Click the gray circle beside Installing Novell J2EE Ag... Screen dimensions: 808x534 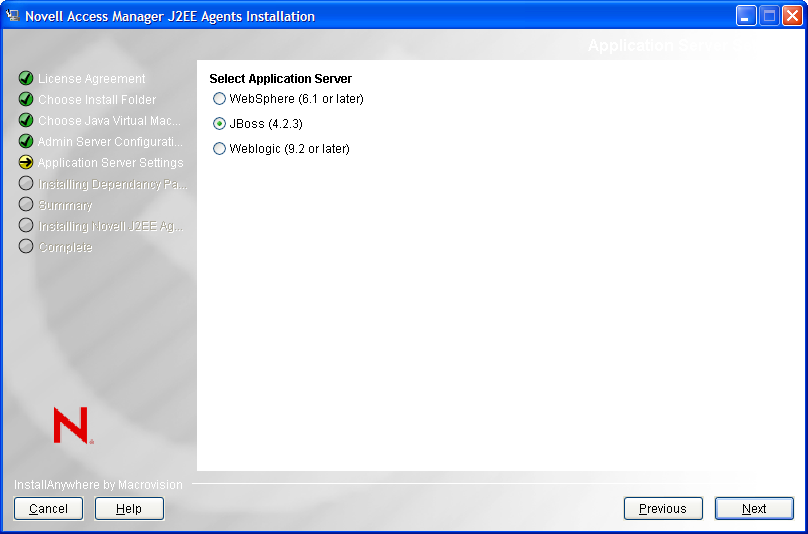(26, 225)
